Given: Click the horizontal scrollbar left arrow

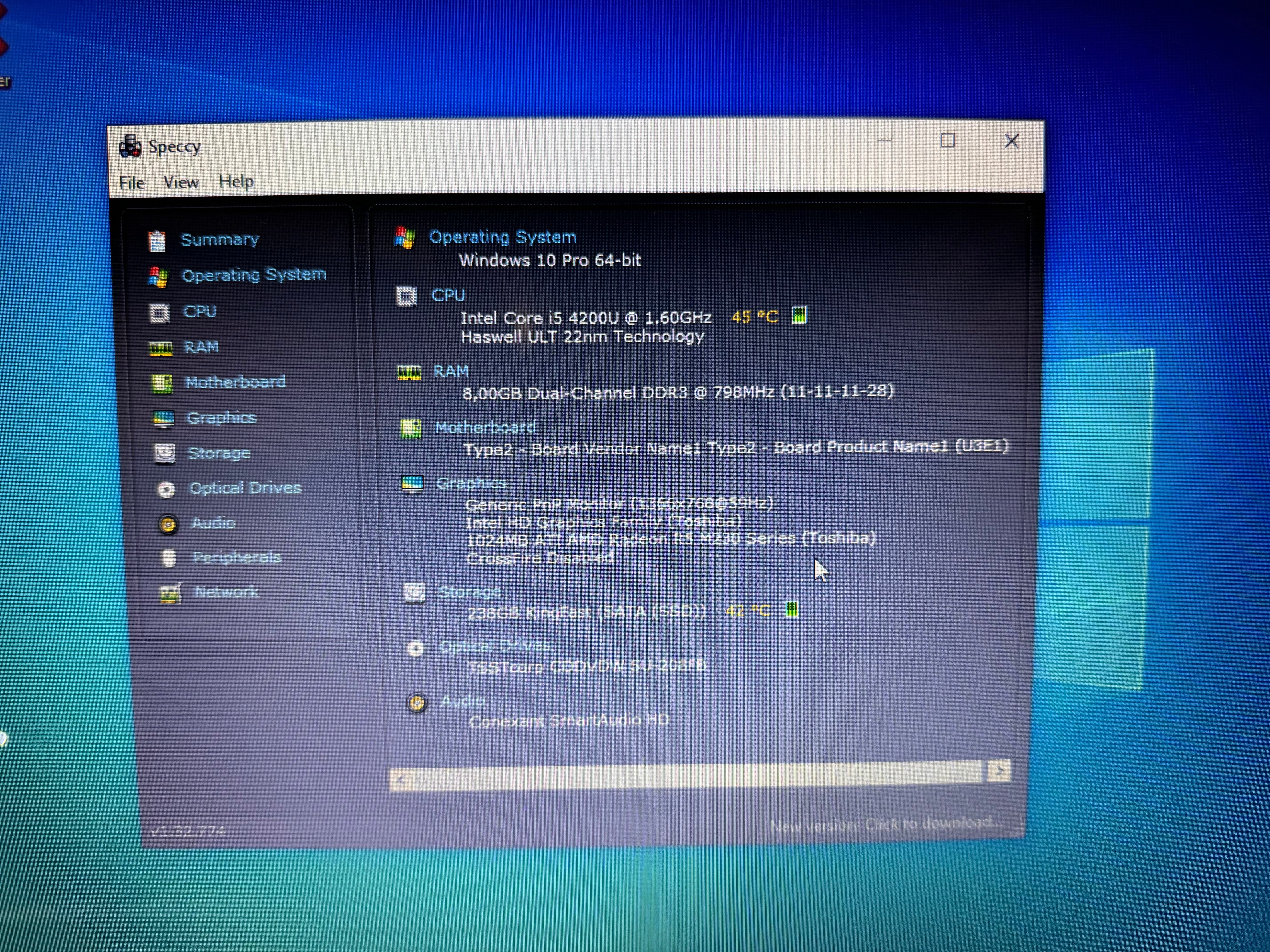Looking at the screenshot, I should click(401, 780).
